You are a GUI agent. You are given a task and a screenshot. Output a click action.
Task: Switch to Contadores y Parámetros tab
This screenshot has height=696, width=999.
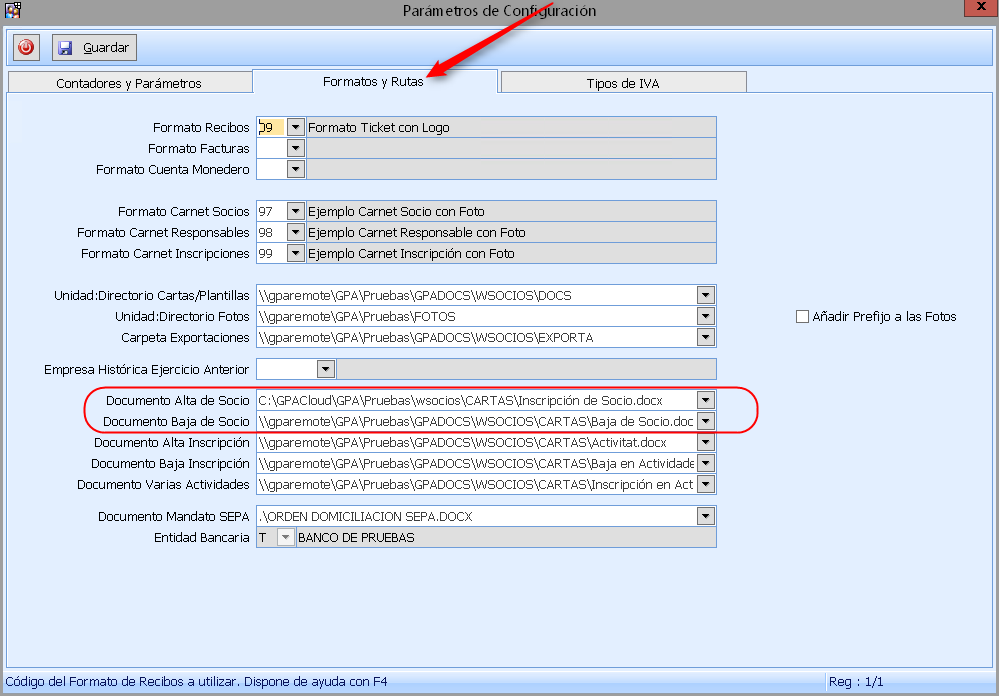click(129, 83)
